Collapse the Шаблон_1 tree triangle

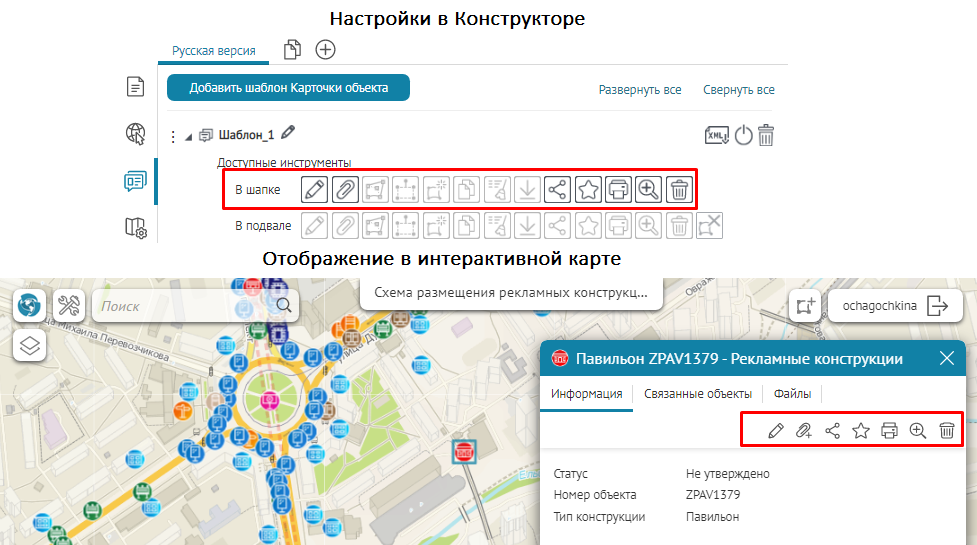[189, 136]
